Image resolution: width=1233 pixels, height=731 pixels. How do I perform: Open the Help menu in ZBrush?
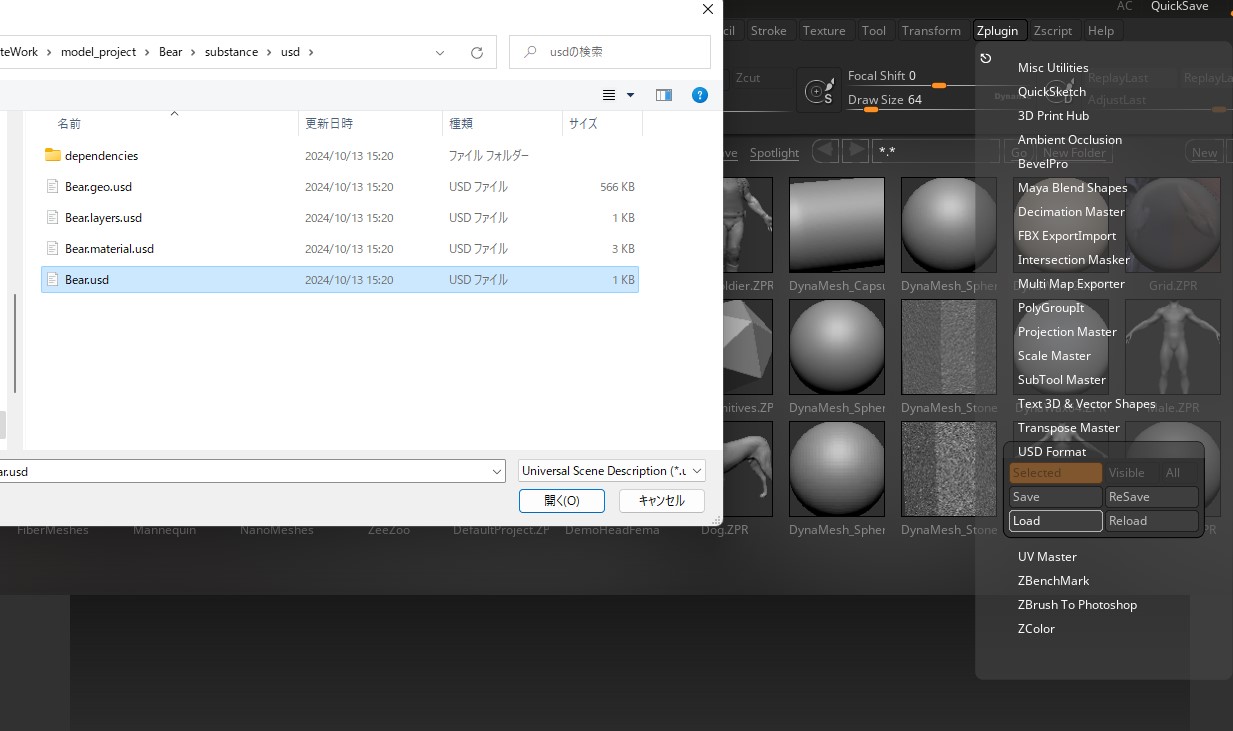pyautogui.click(x=1101, y=31)
